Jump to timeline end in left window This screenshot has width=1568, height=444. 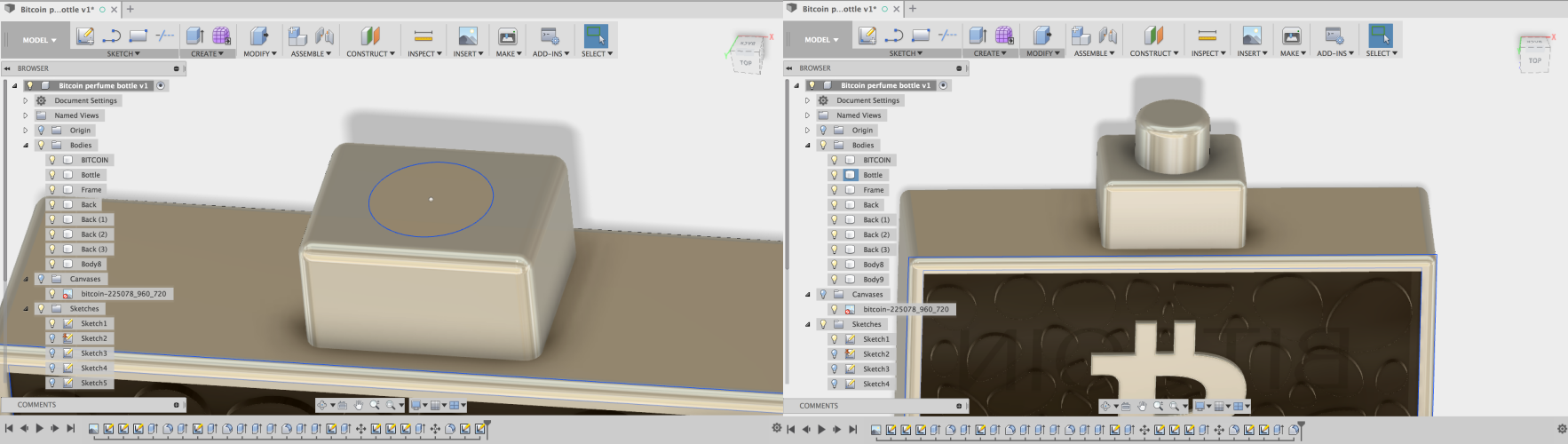tap(70, 428)
